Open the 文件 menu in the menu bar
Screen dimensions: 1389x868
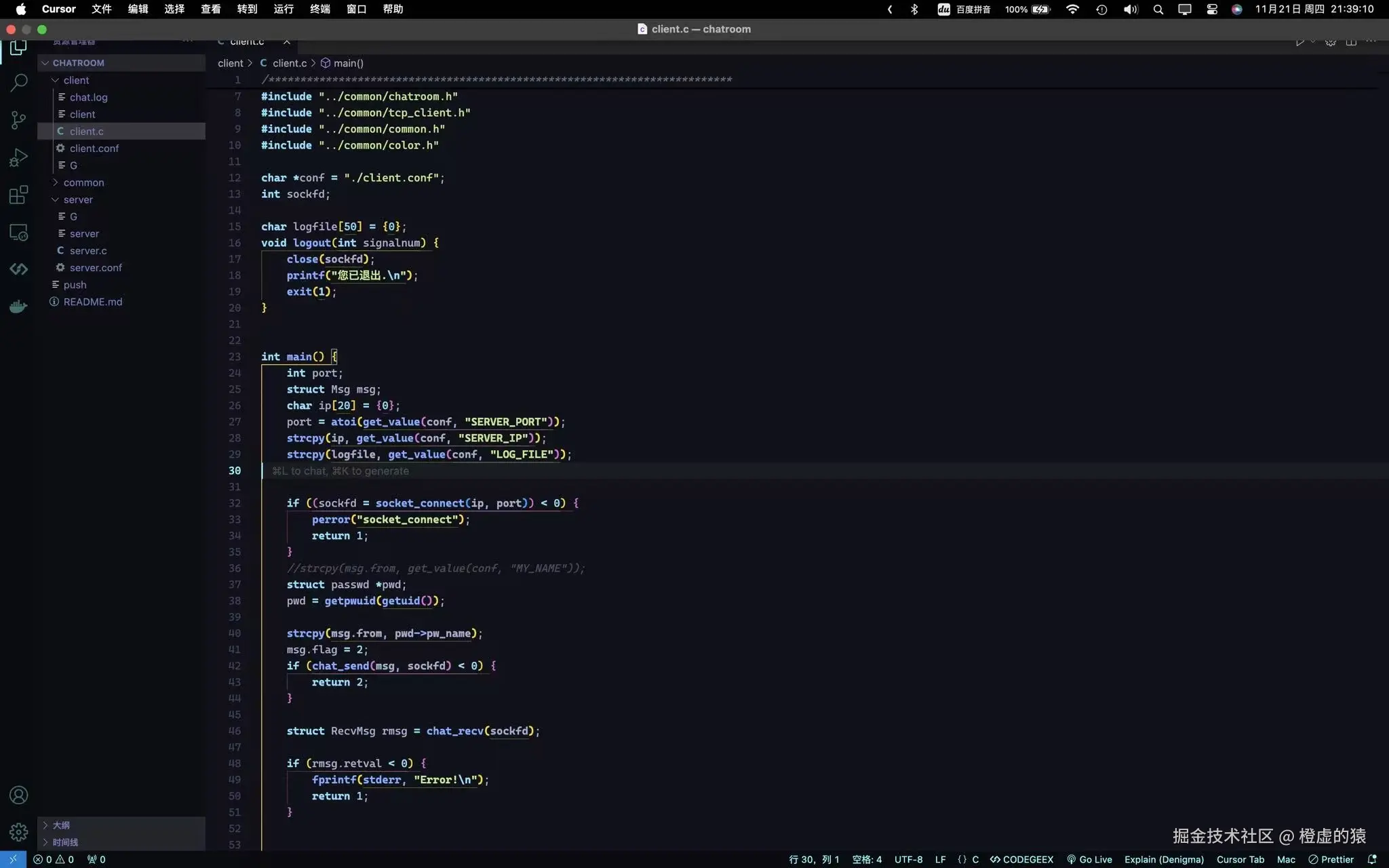pos(101,9)
